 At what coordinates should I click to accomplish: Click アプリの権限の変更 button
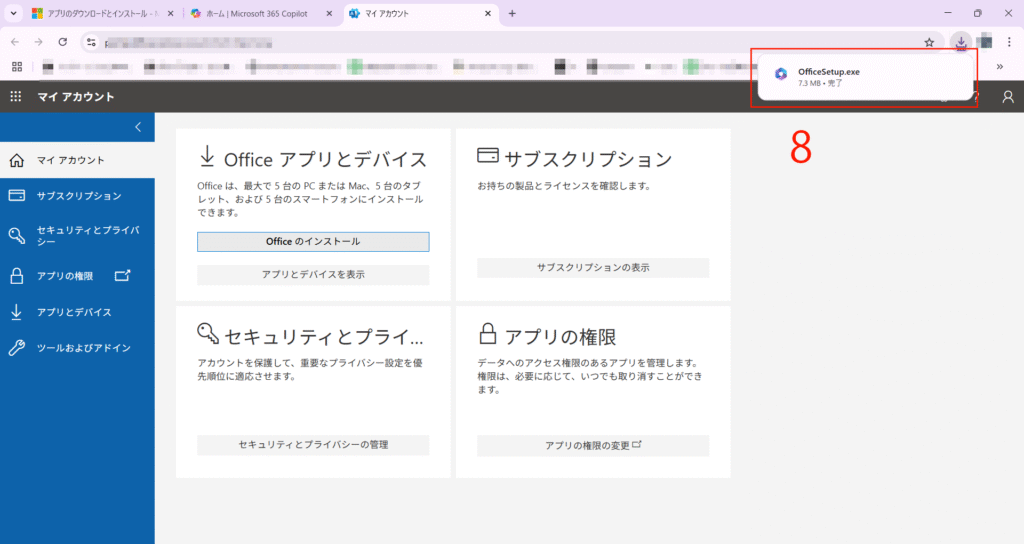[x=593, y=445]
